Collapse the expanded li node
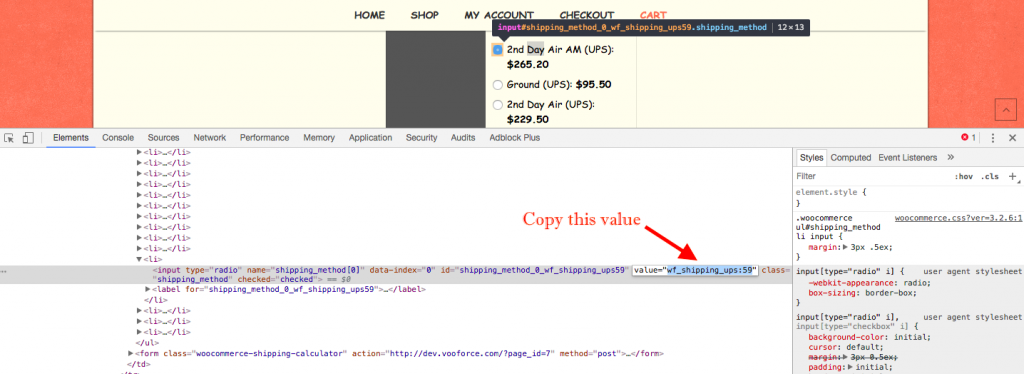This screenshot has width=1024, height=374. click(x=139, y=259)
